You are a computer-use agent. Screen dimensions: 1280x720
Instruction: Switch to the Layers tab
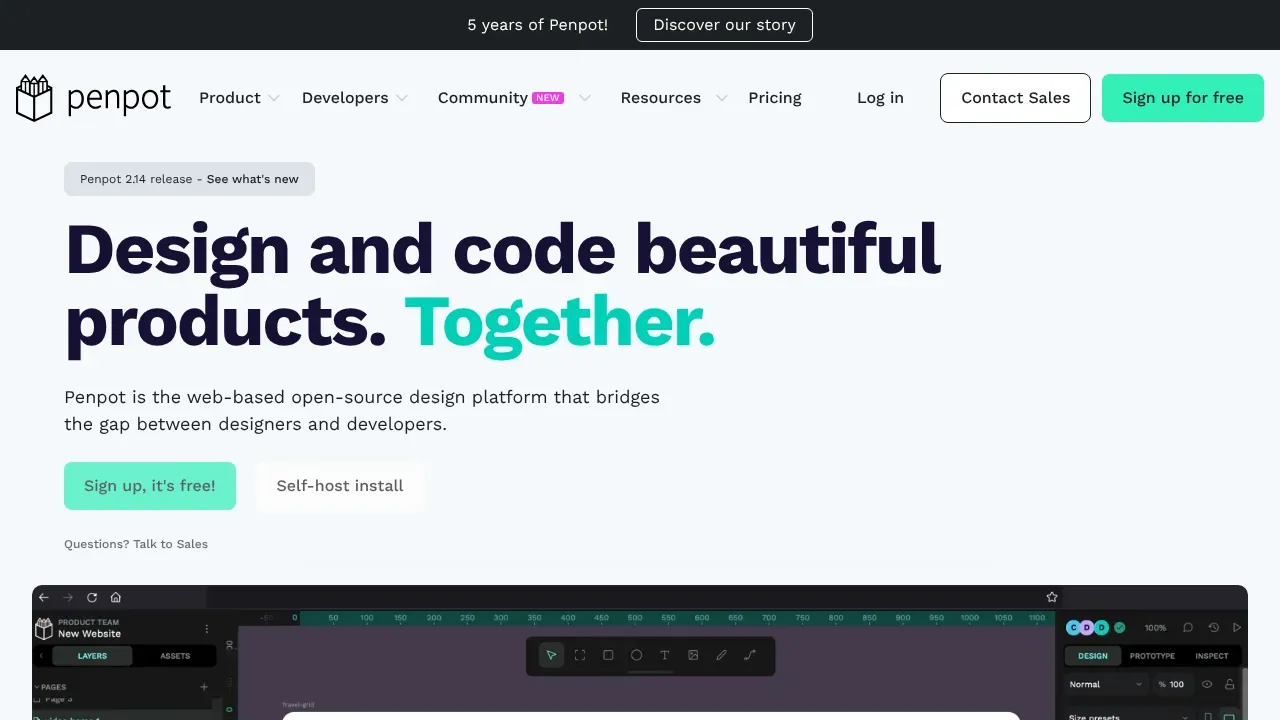pyautogui.click(x=92, y=656)
